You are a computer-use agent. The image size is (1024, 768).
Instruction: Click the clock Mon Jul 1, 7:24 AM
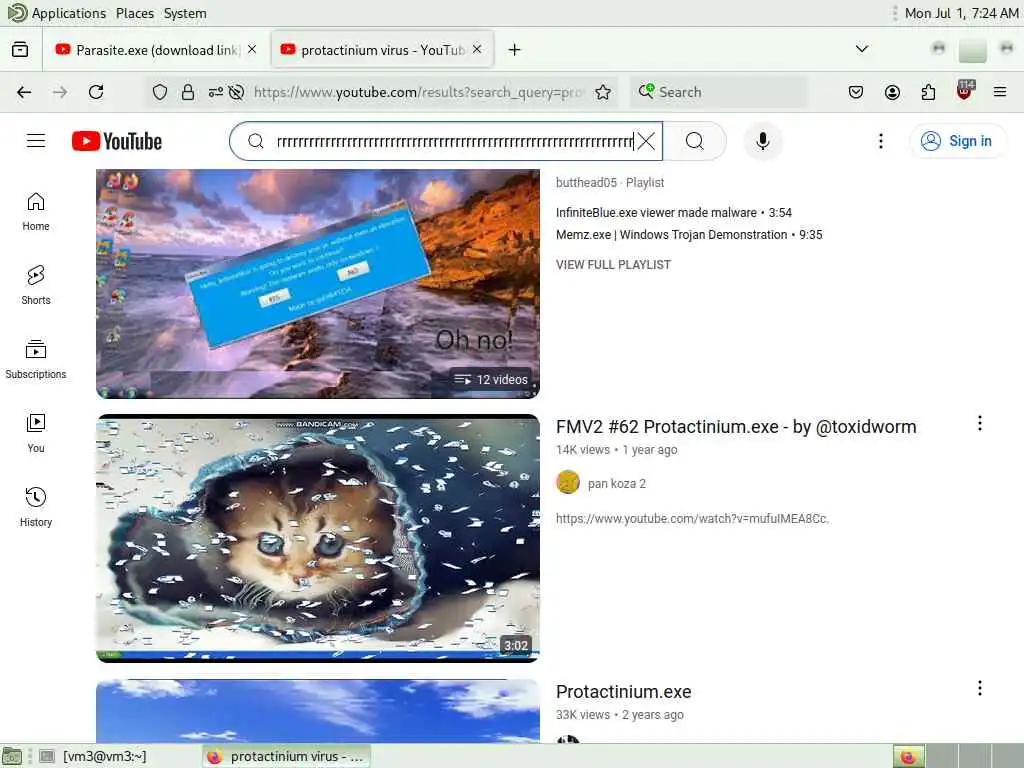pyautogui.click(x=961, y=13)
